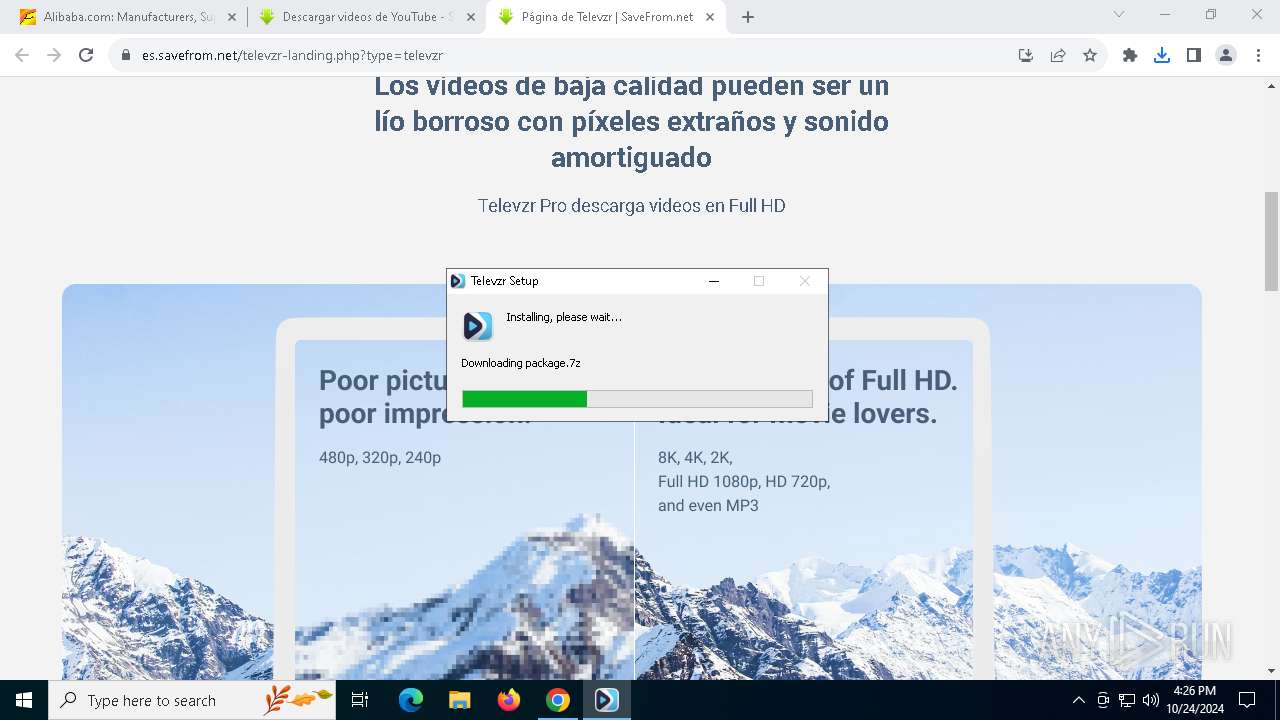Viewport: 1280px width, 720px height.
Task: Share this page icon
Action: tap(1058, 55)
